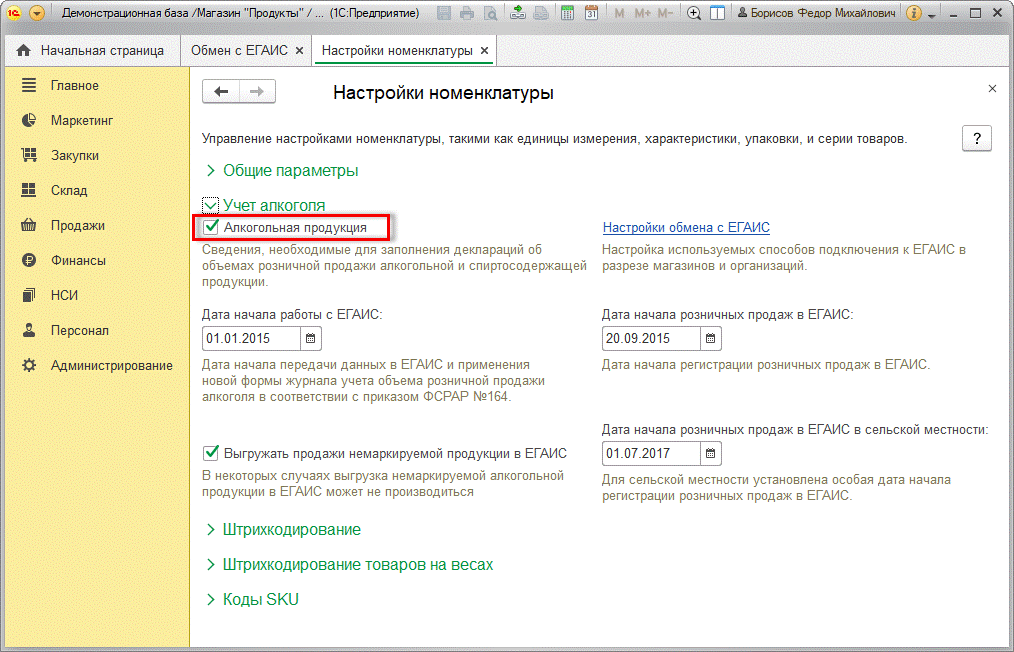The image size is (1014, 652).
Task: Open the 1C main menu dropdown
Action: pyautogui.click(x=37, y=13)
